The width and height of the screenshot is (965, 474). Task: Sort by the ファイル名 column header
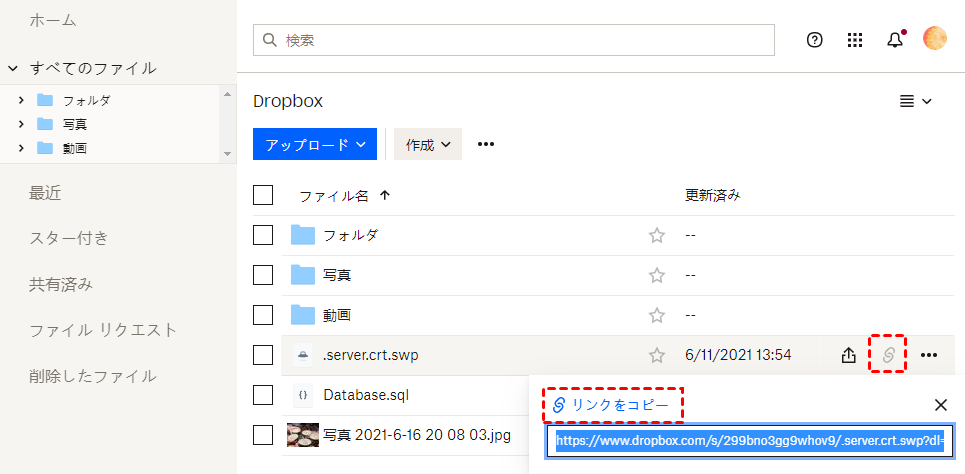(x=334, y=196)
